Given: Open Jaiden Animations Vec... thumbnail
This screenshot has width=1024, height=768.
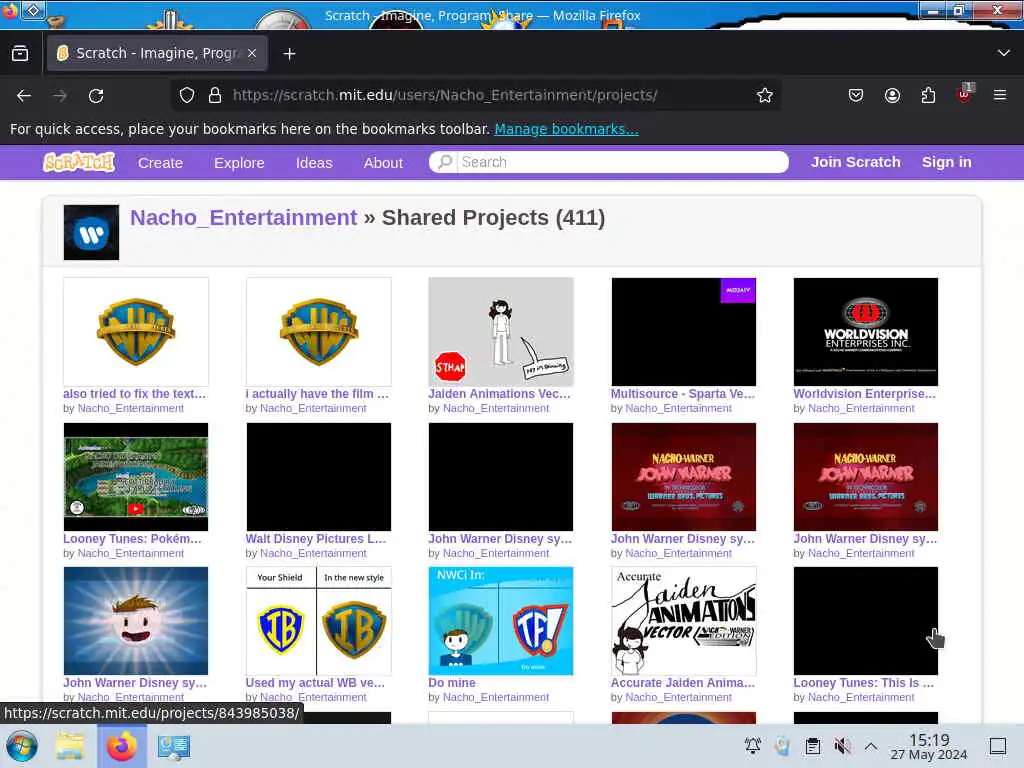Looking at the screenshot, I should (x=501, y=332).
